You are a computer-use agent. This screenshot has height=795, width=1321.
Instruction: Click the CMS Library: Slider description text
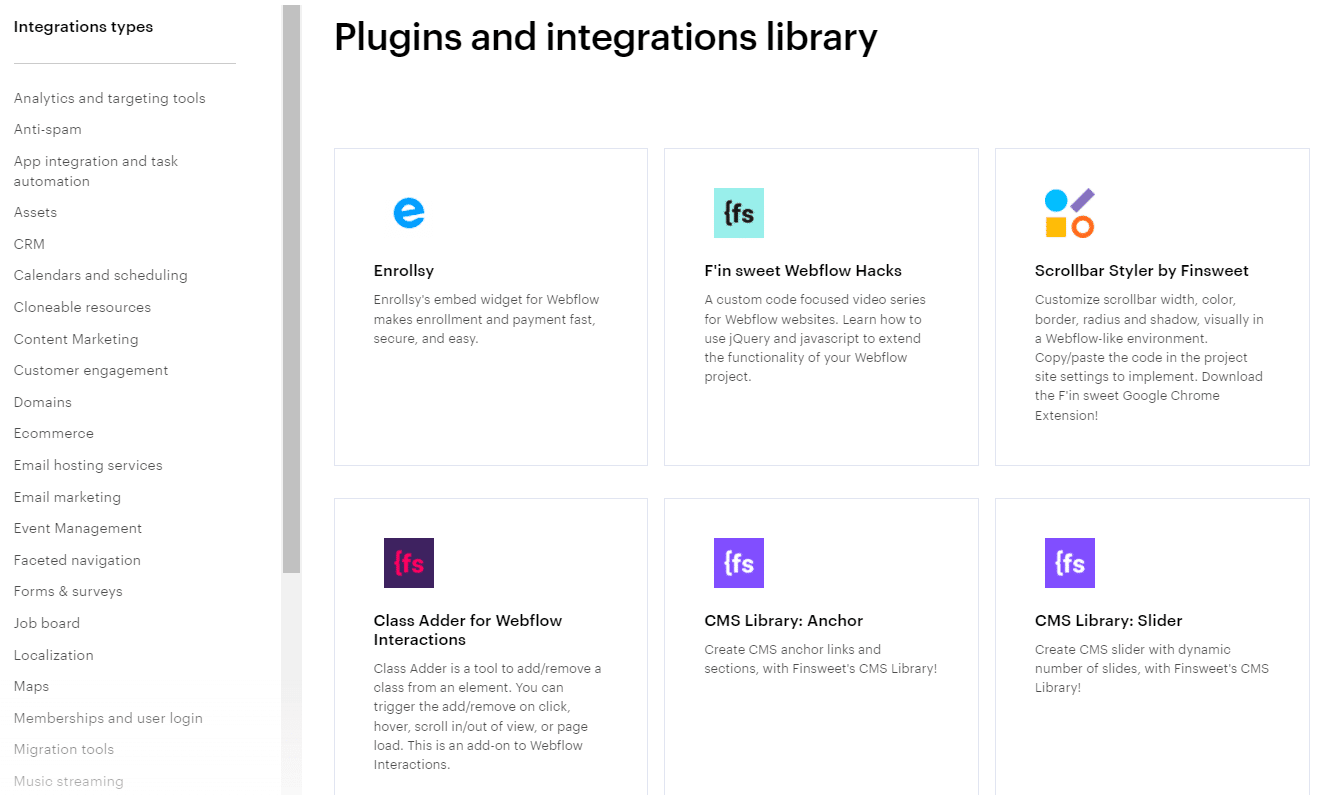[x=1152, y=668]
